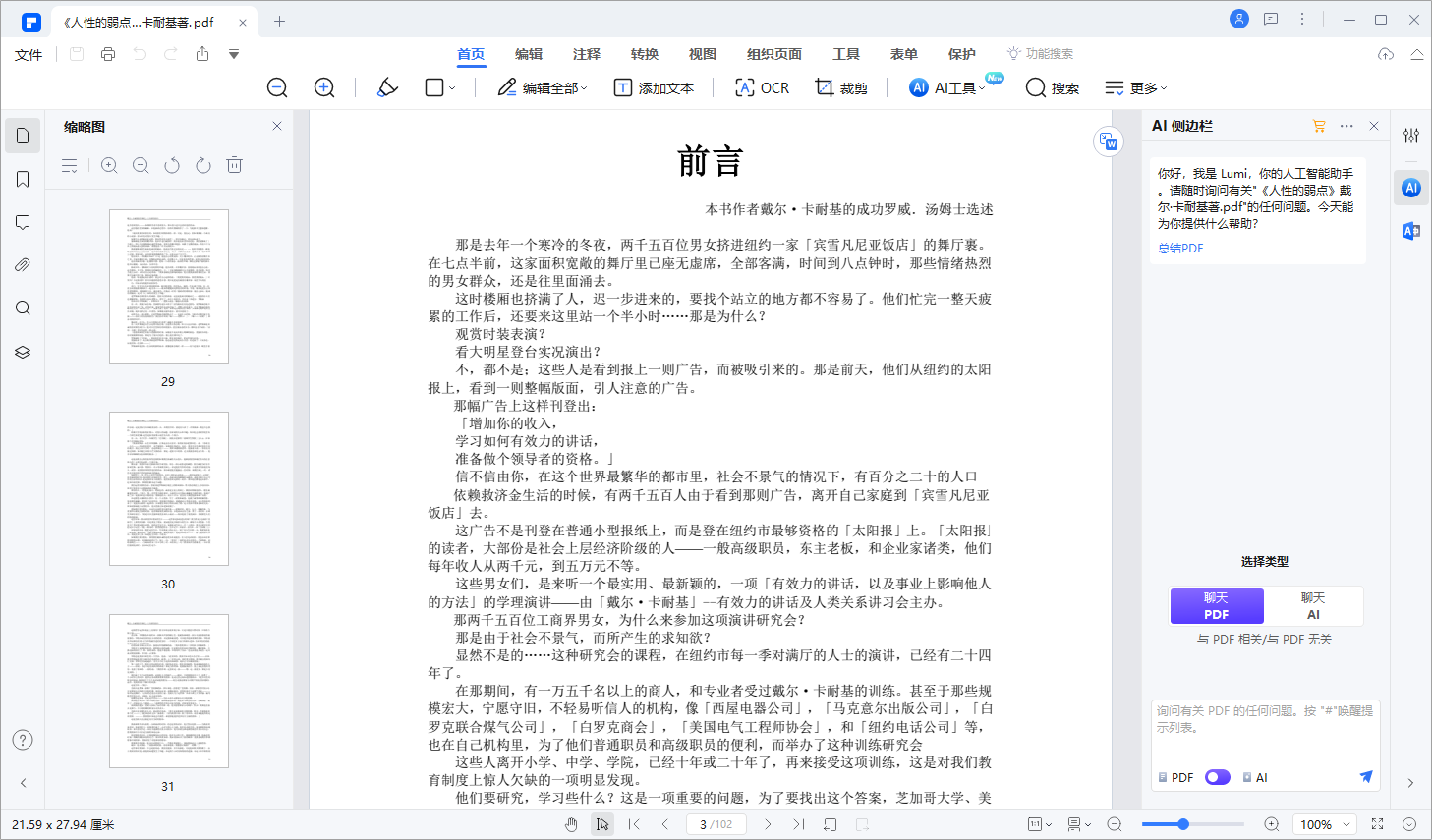Close the thumbnail panel
This screenshot has height=840, width=1432.
[277, 126]
